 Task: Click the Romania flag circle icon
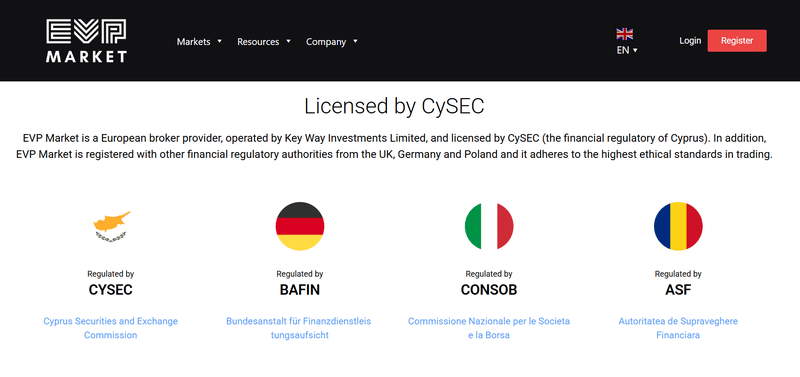point(678,226)
